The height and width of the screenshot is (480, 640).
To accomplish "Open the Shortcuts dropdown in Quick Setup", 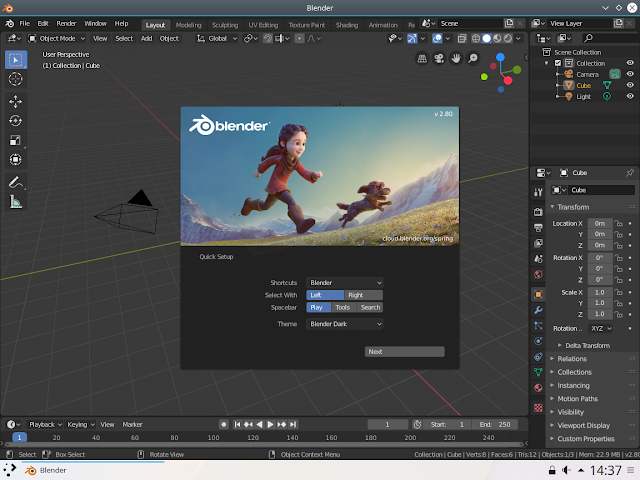I will [345, 283].
